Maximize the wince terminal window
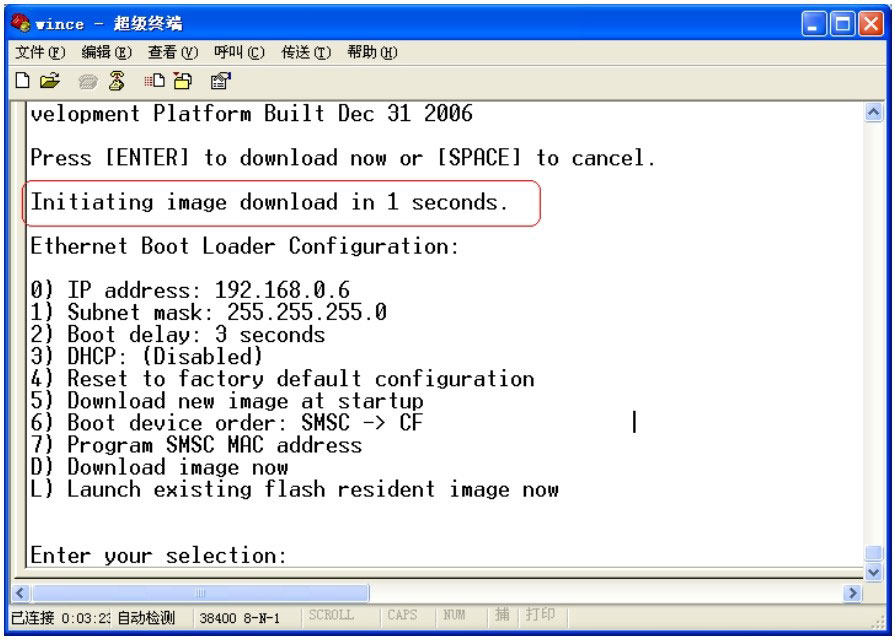The height and width of the screenshot is (643, 895). pos(842,24)
